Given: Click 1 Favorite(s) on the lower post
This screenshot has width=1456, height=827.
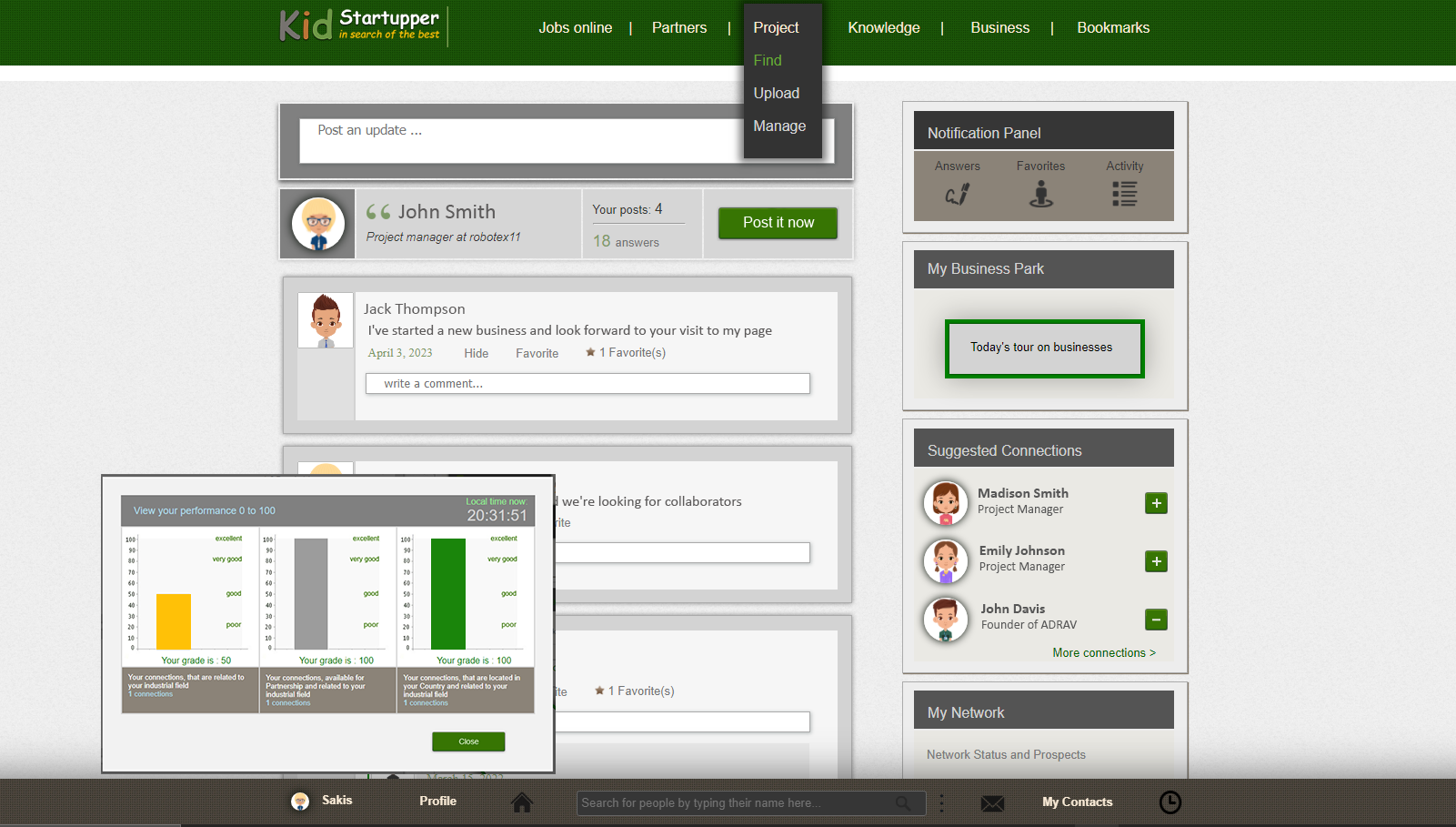Looking at the screenshot, I should (x=635, y=691).
